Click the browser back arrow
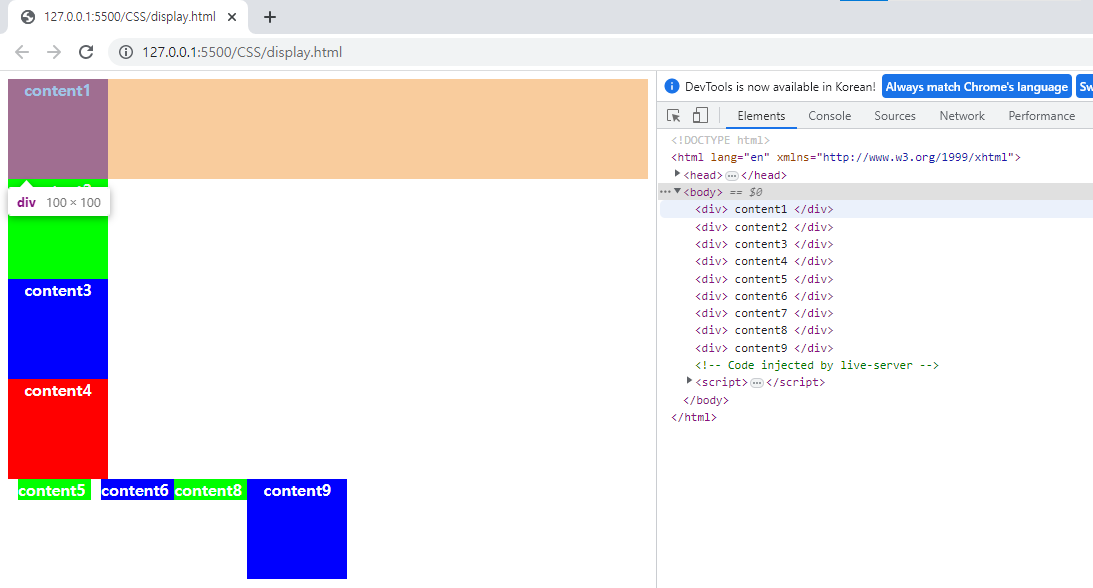 [x=22, y=52]
